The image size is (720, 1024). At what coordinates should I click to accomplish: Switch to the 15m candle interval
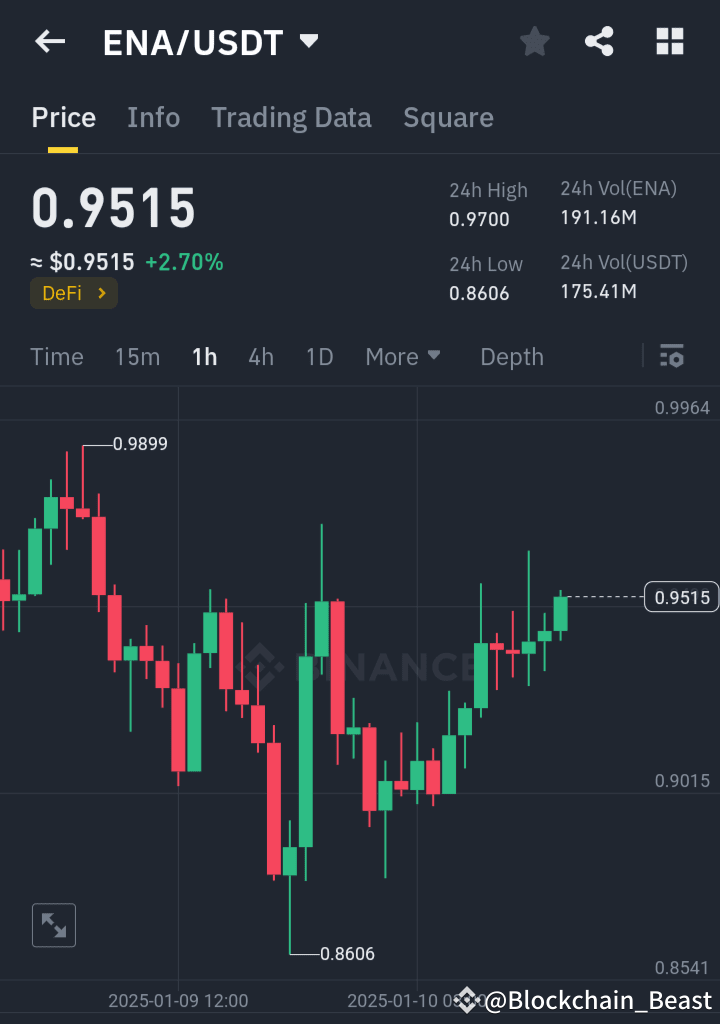point(137,356)
